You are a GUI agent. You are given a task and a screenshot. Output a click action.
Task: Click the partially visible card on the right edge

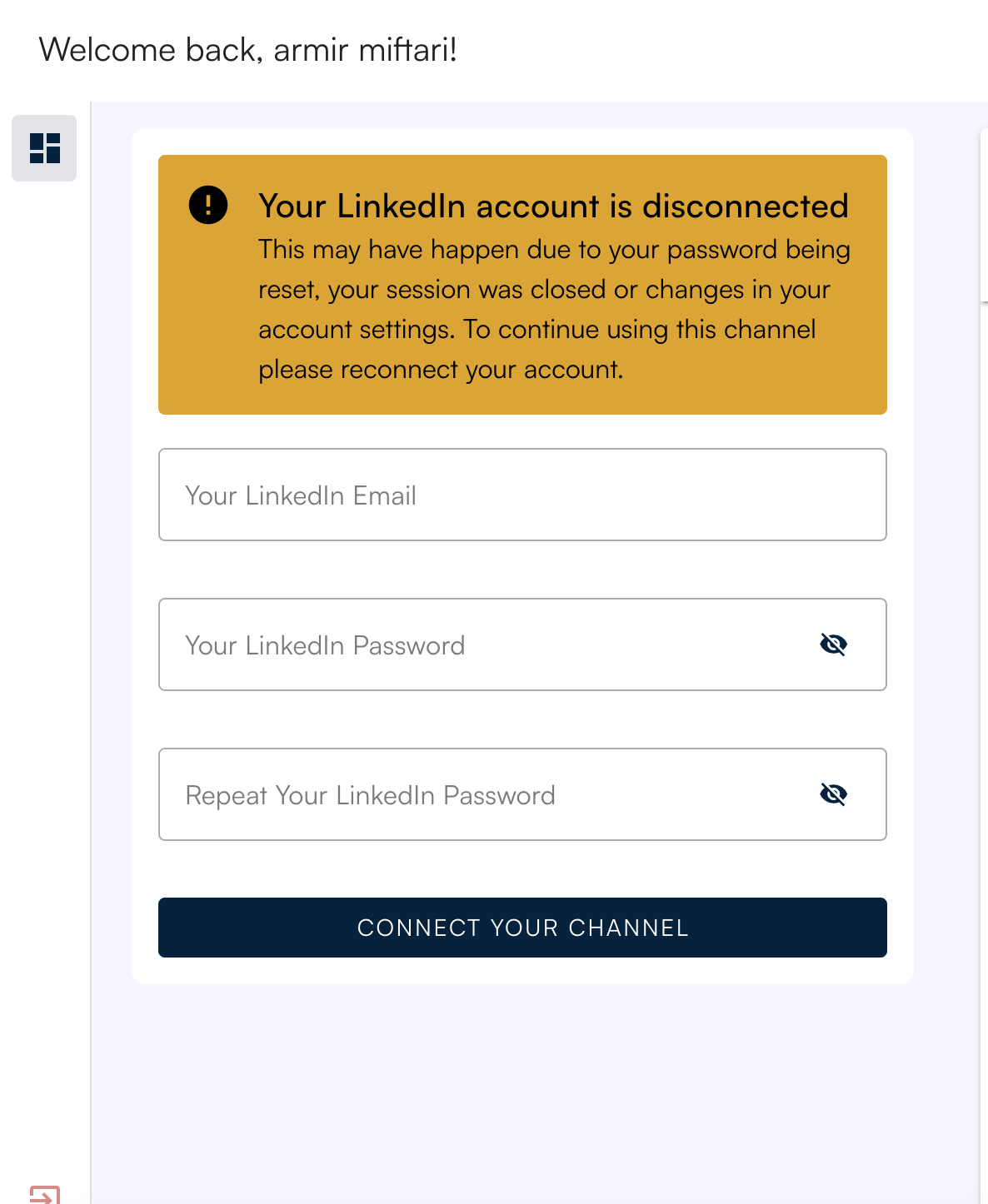click(x=984, y=216)
